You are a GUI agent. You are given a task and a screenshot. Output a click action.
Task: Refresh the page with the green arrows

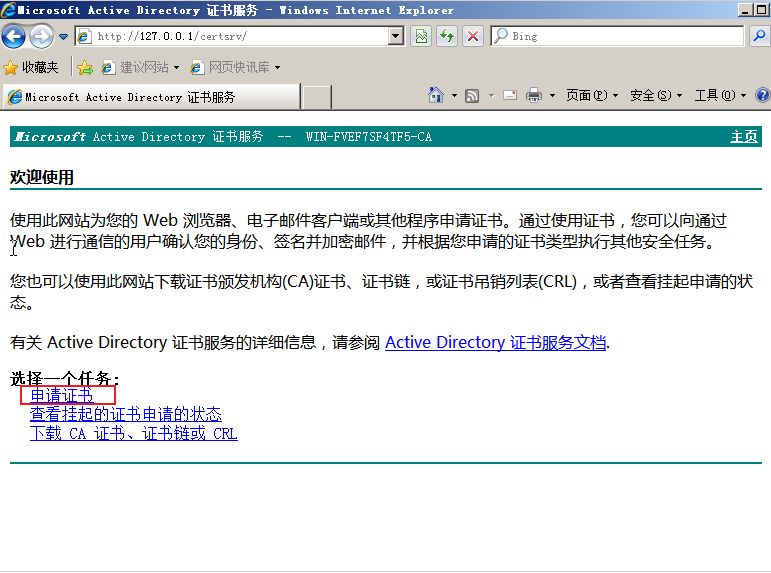tap(447, 36)
